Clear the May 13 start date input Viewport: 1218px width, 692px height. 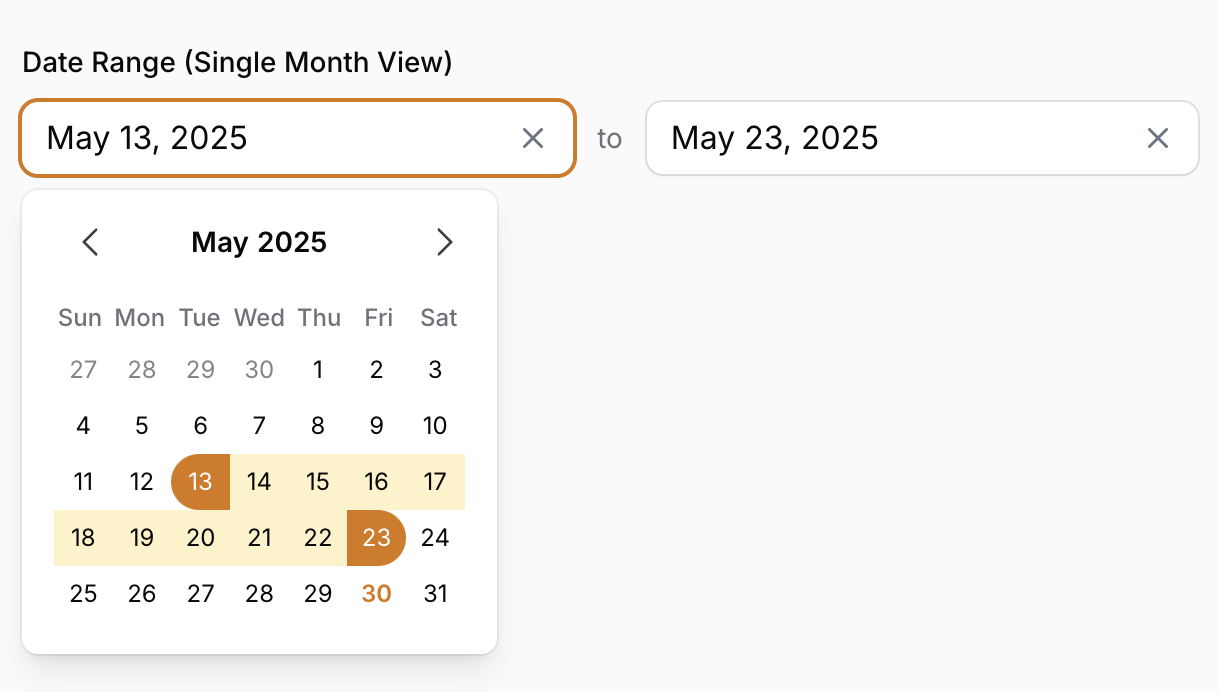[533, 138]
